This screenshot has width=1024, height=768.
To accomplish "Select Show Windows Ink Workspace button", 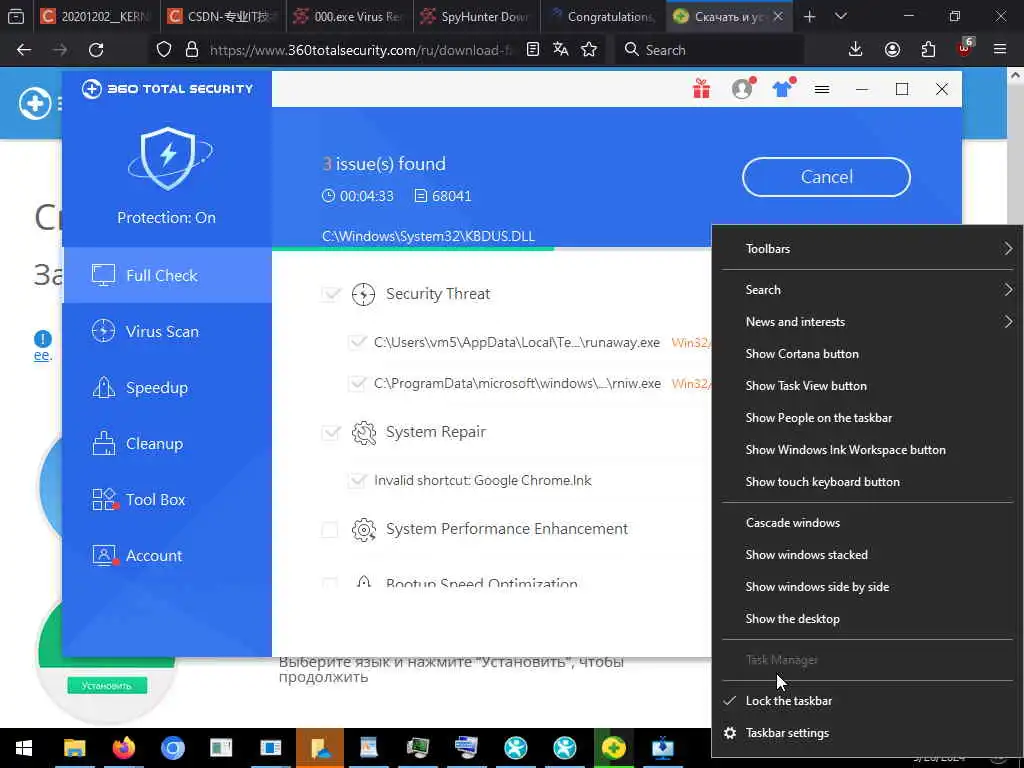I will tap(867, 449).
